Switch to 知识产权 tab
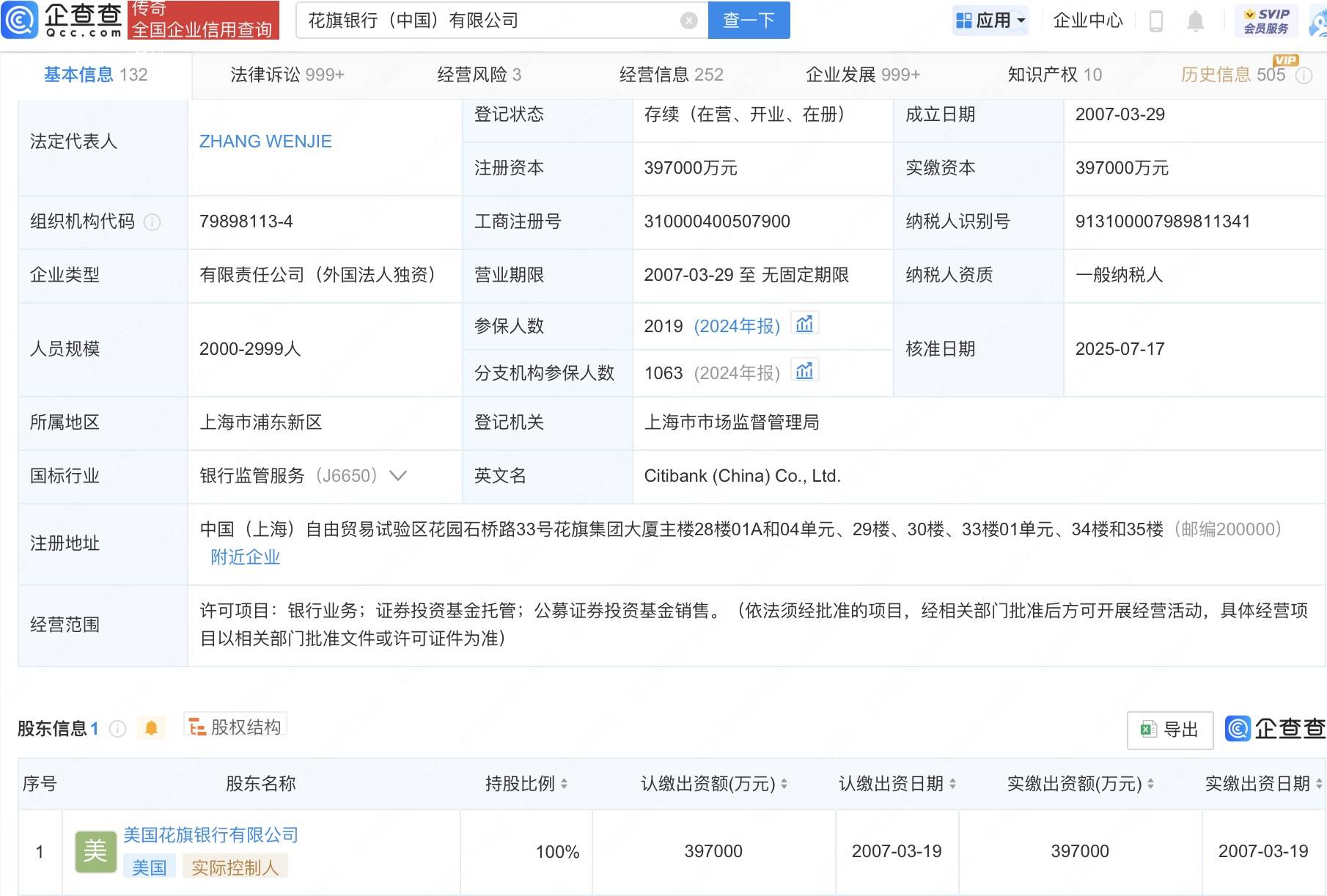This screenshot has width=1327, height=896. point(1054,75)
